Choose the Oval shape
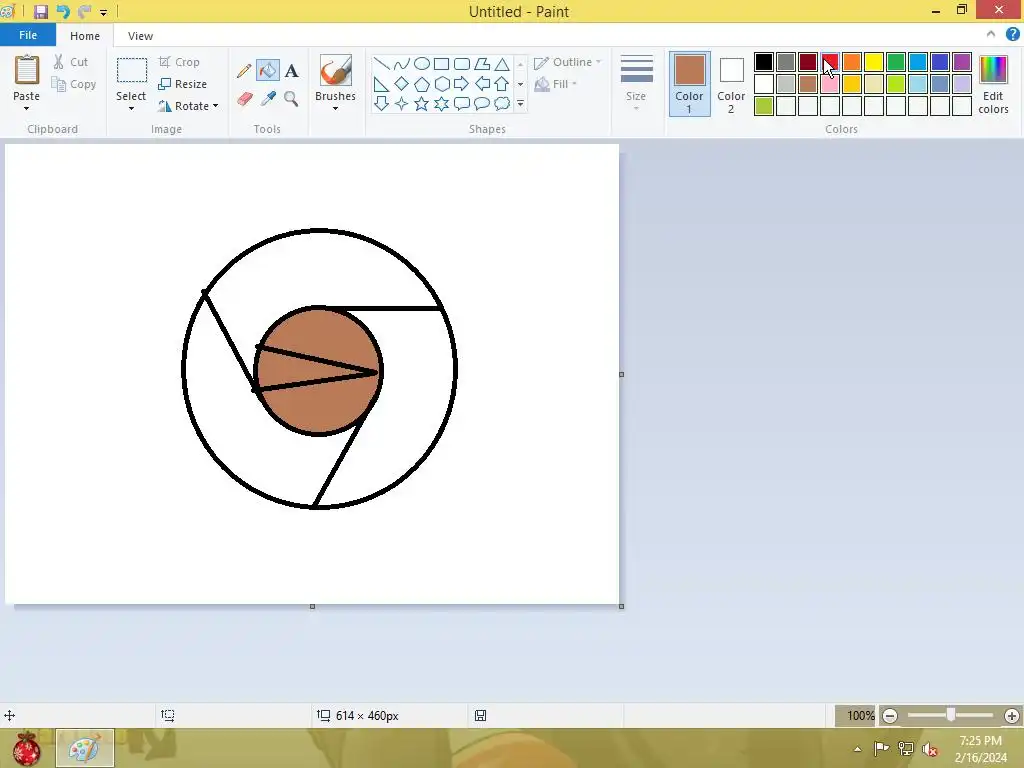 click(x=422, y=64)
